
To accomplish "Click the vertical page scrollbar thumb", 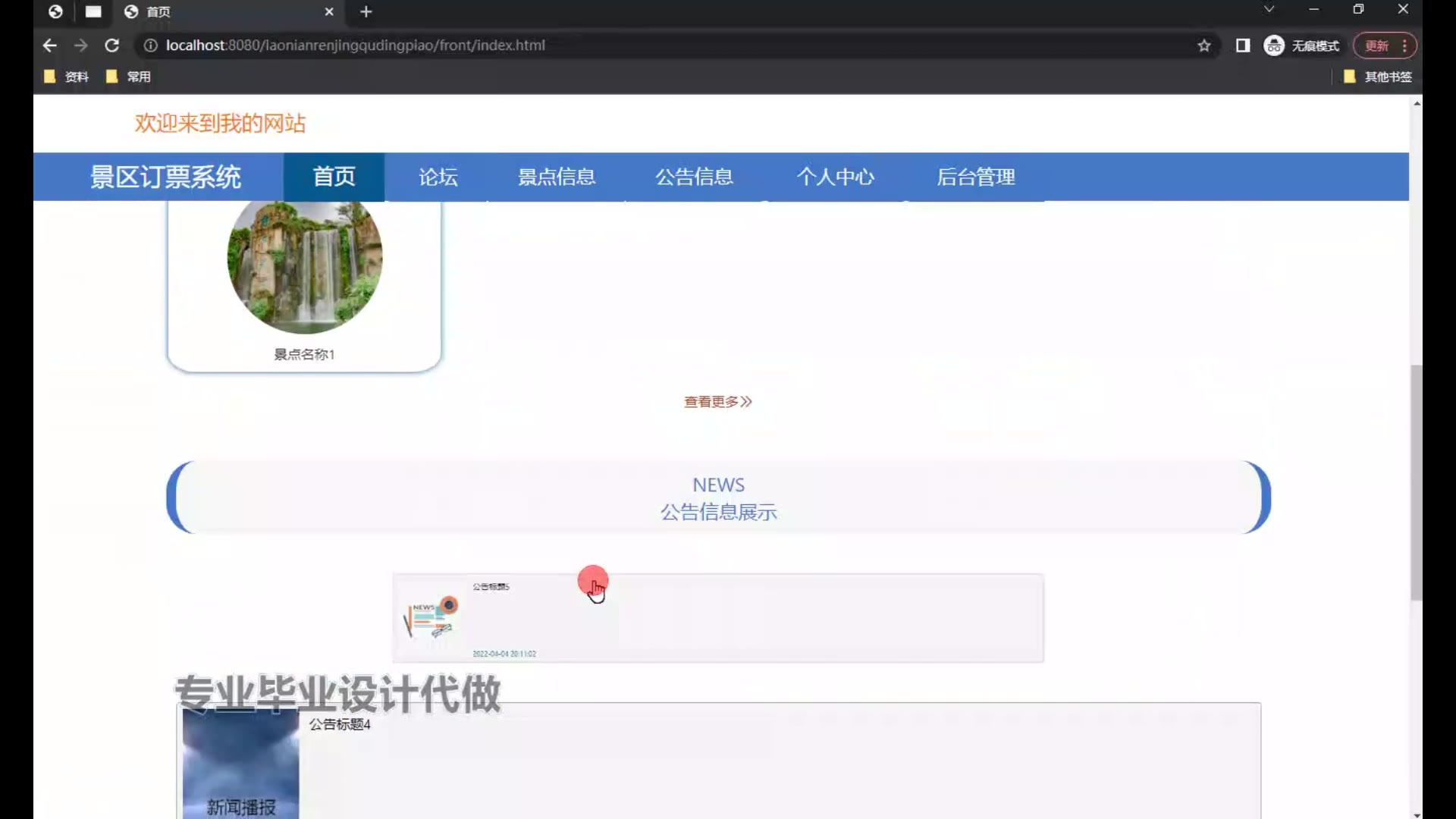I will (x=1416, y=482).
